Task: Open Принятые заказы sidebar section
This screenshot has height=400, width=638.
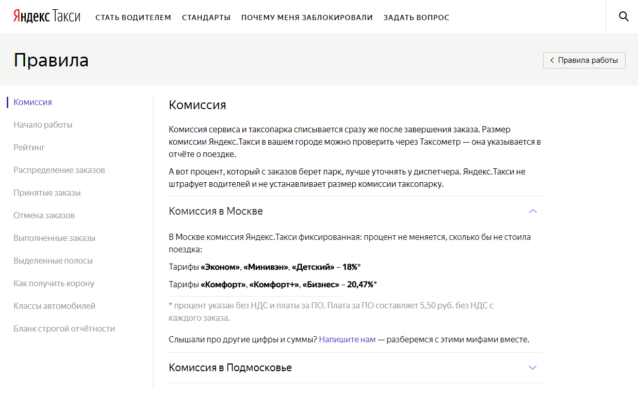Action: (x=47, y=193)
